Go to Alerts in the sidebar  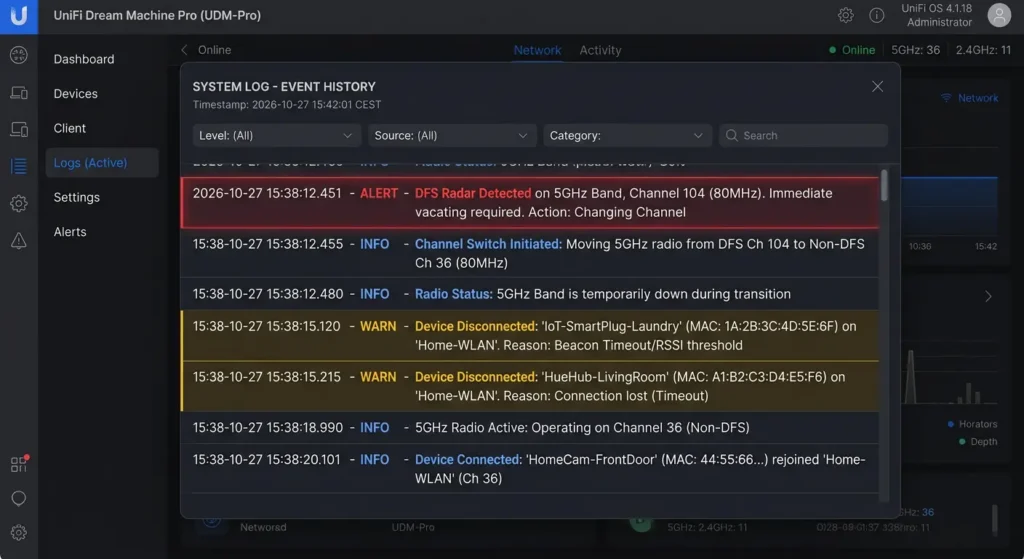pos(70,232)
